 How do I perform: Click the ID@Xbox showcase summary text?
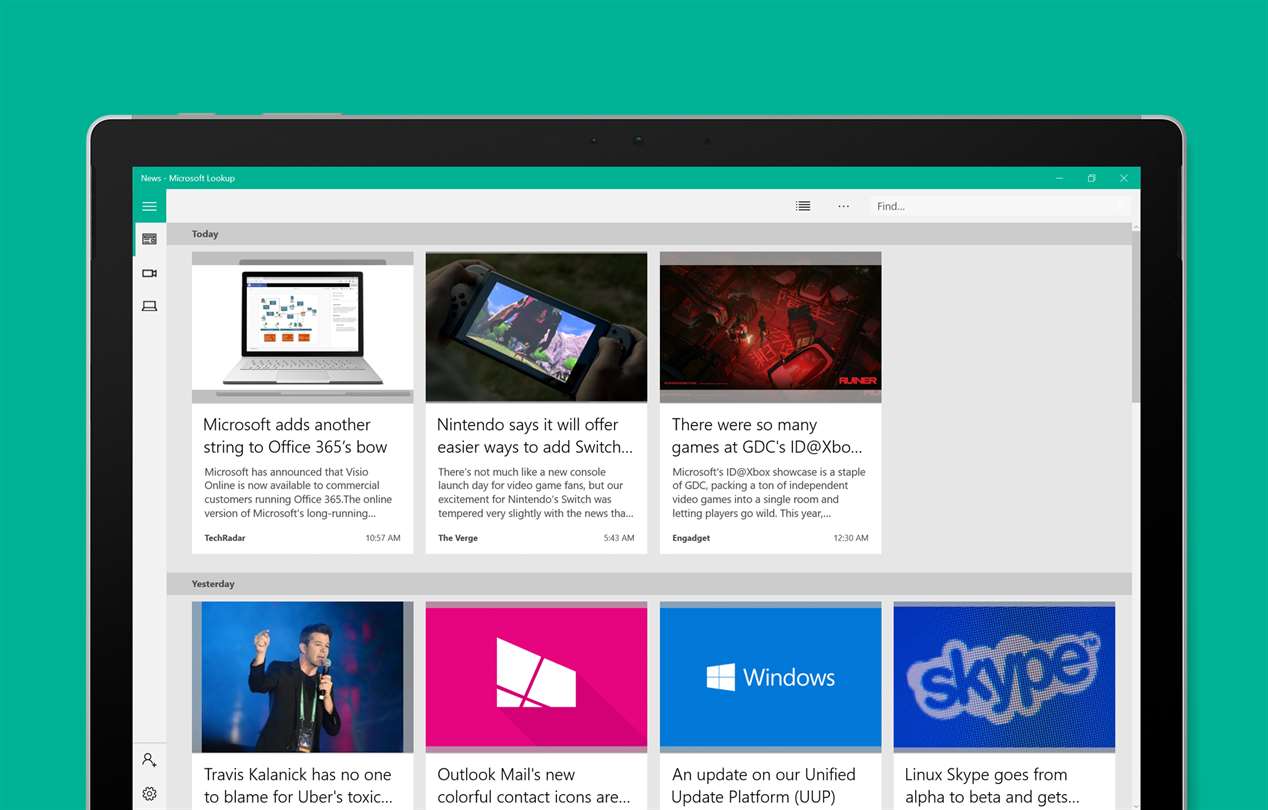click(x=769, y=493)
